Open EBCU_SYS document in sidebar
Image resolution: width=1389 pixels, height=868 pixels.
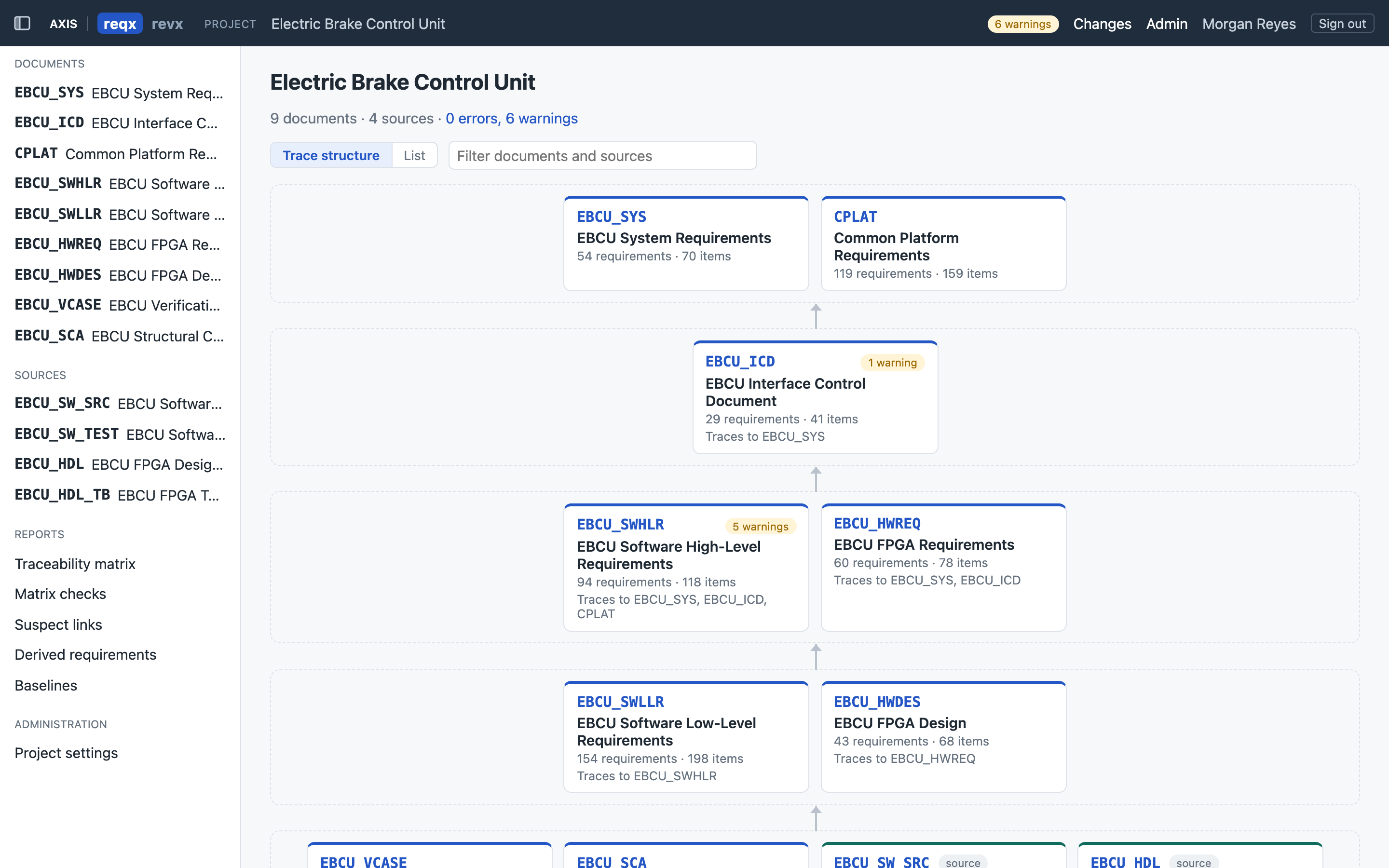click(x=120, y=93)
